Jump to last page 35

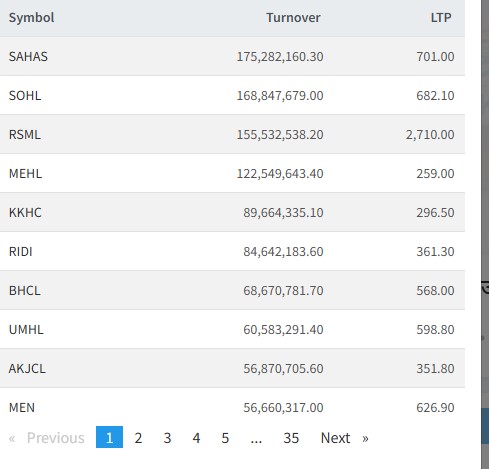coord(291,438)
